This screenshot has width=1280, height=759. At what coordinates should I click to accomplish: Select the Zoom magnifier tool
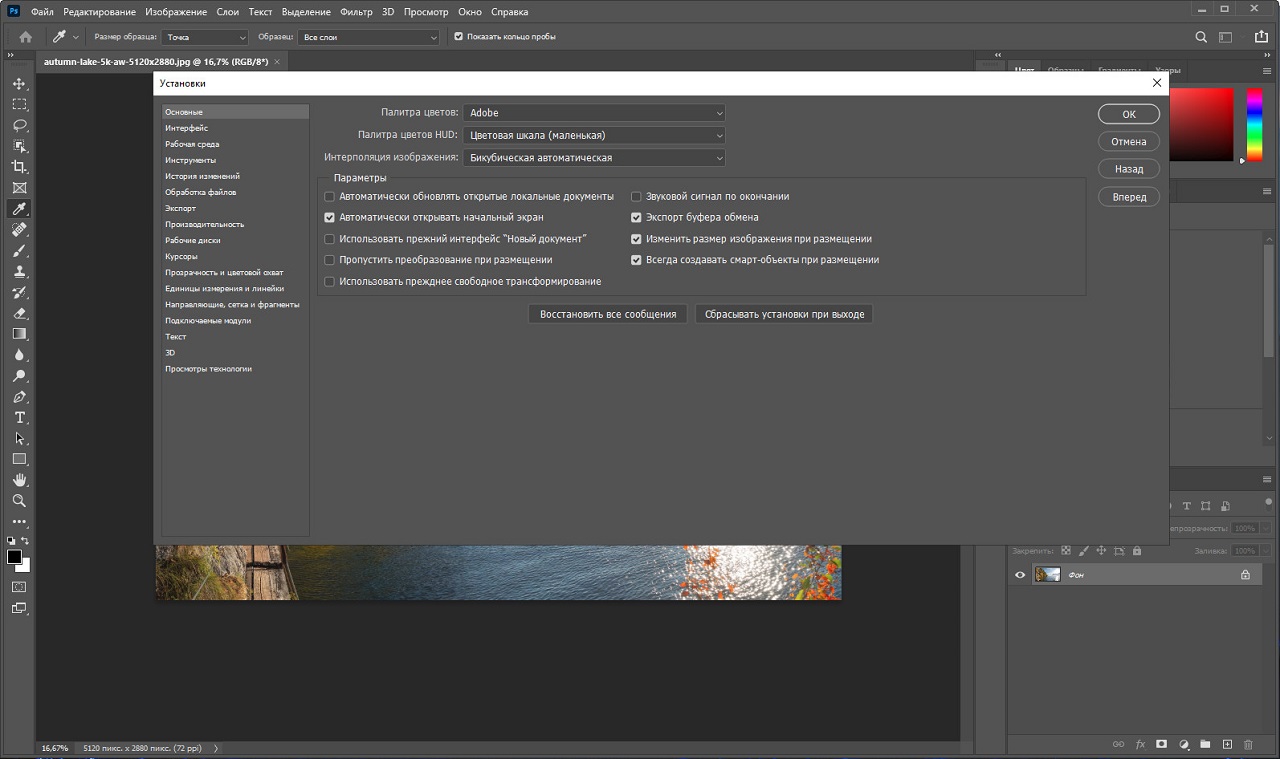(19, 500)
